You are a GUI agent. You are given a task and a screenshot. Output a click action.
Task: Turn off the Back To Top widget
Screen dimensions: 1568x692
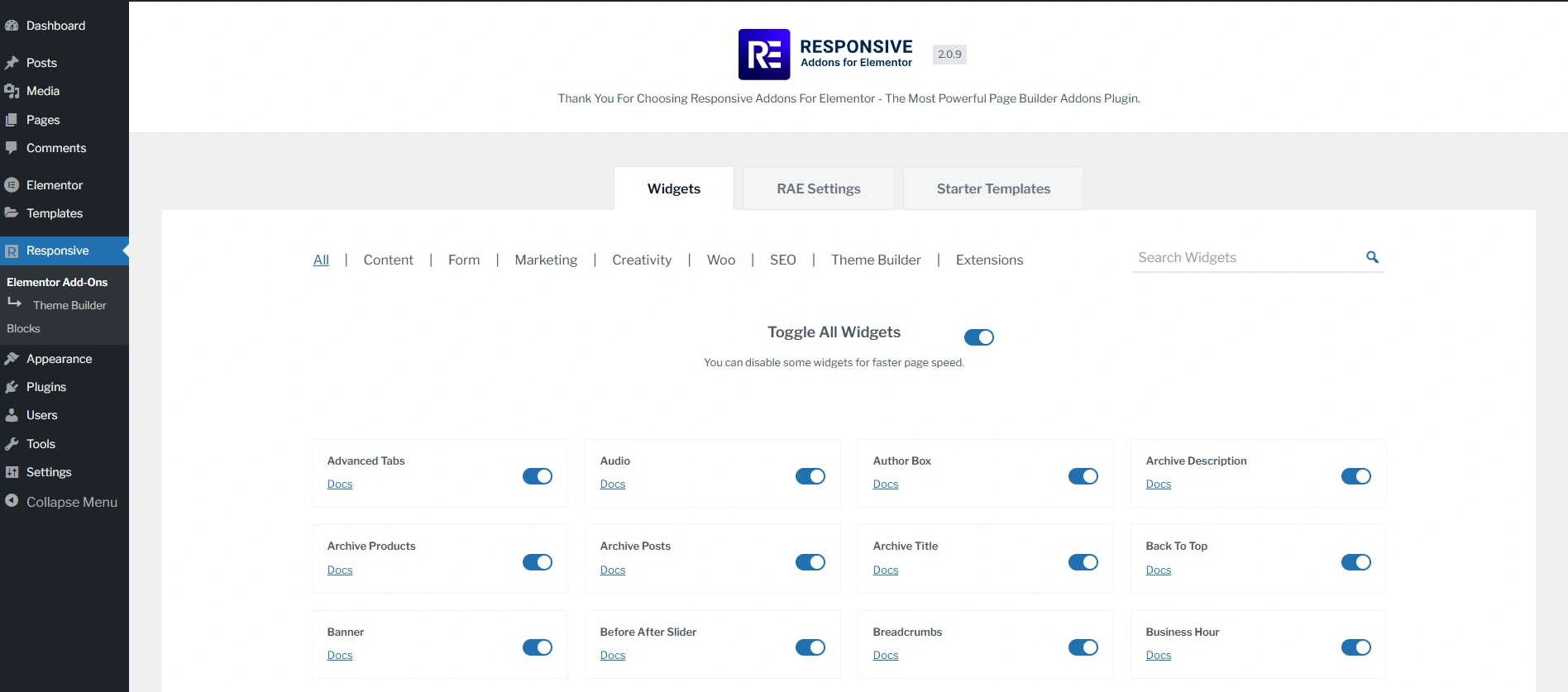pos(1356,562)
